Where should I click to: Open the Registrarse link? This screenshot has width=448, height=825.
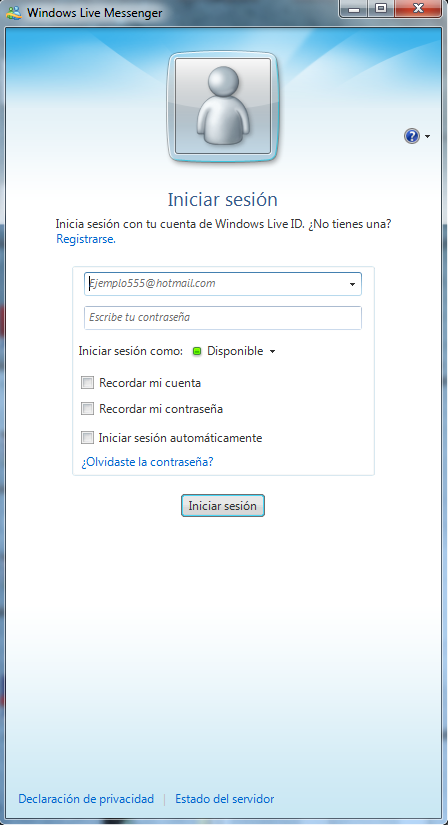[x=86, y=239]
